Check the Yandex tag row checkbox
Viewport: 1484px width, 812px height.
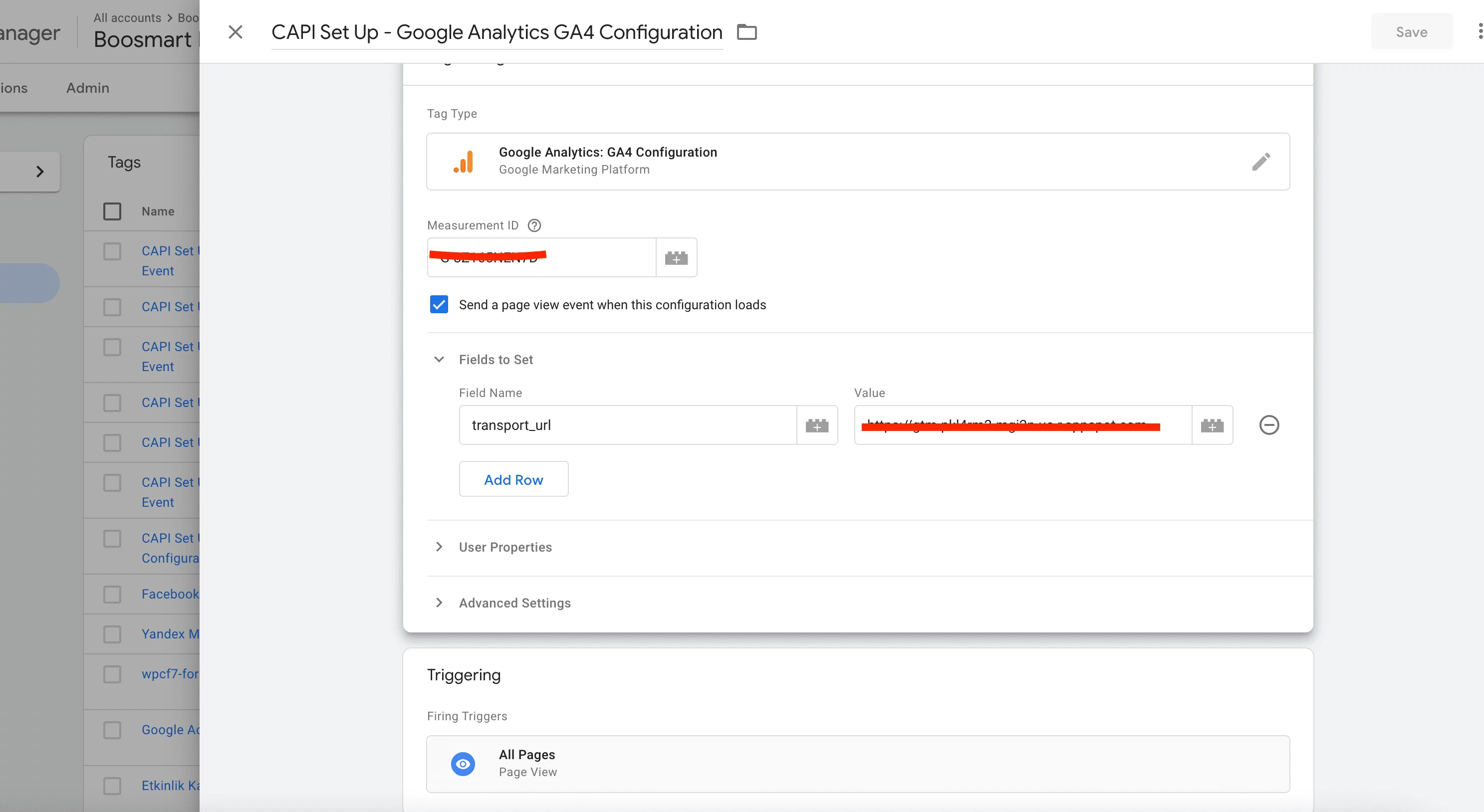[112, 633]
